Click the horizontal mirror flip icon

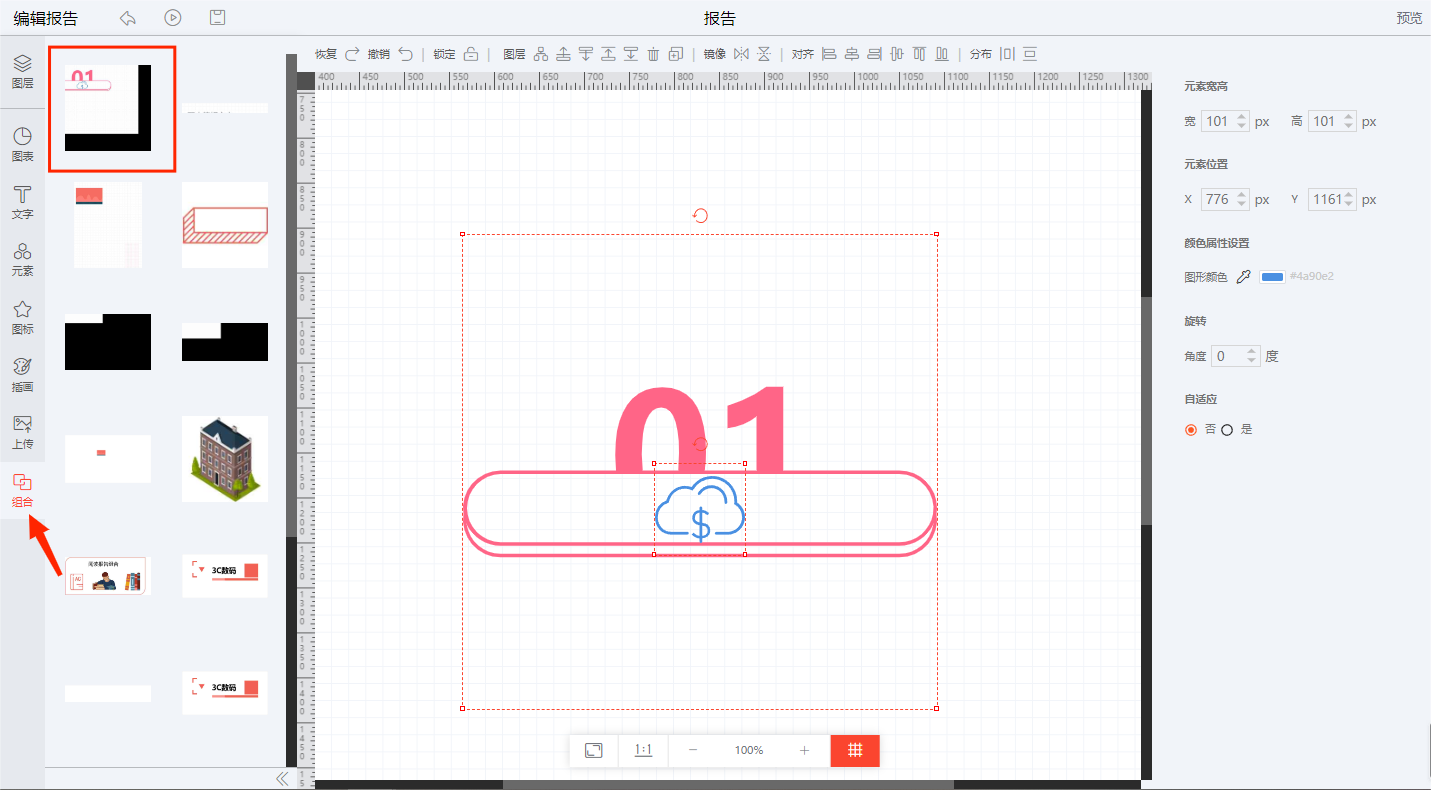[741, 54]
